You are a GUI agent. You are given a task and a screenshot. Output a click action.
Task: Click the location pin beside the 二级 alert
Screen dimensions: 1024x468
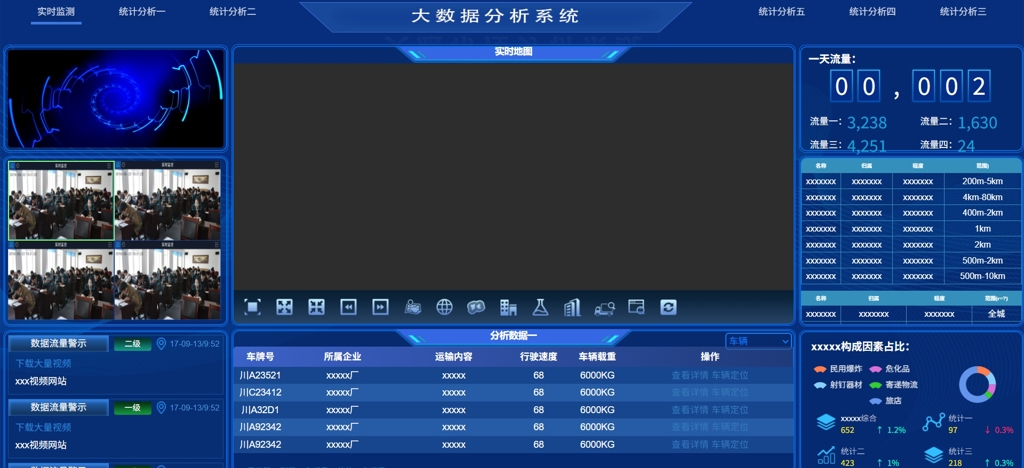point(161,344)
